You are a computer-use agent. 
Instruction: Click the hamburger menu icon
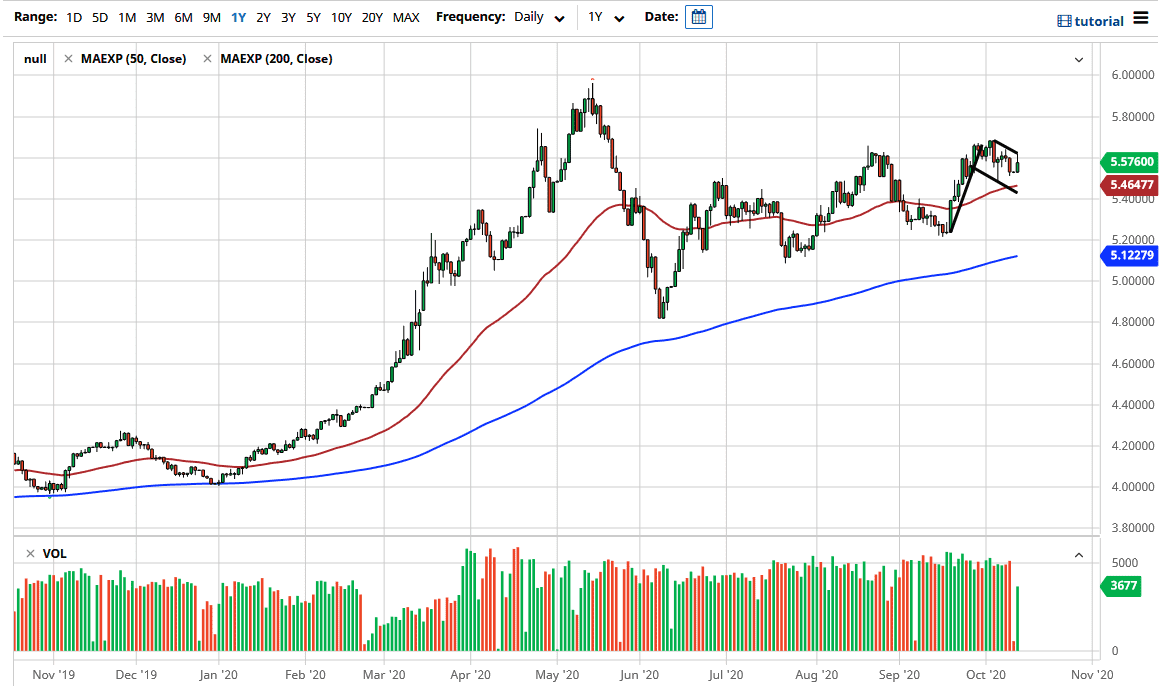coord(1140,17)
